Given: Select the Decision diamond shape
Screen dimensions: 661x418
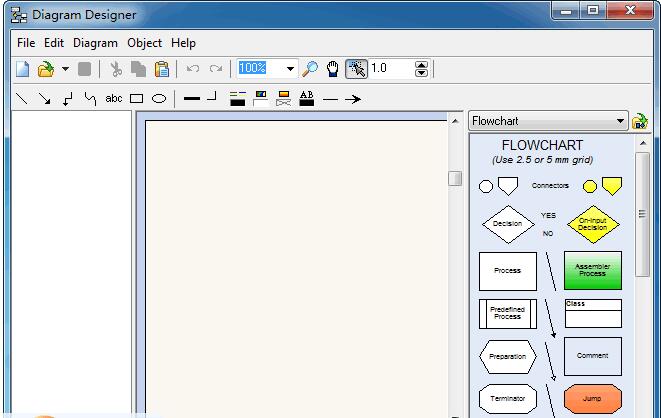Looking at the screenshot, I should click(507, 224).
